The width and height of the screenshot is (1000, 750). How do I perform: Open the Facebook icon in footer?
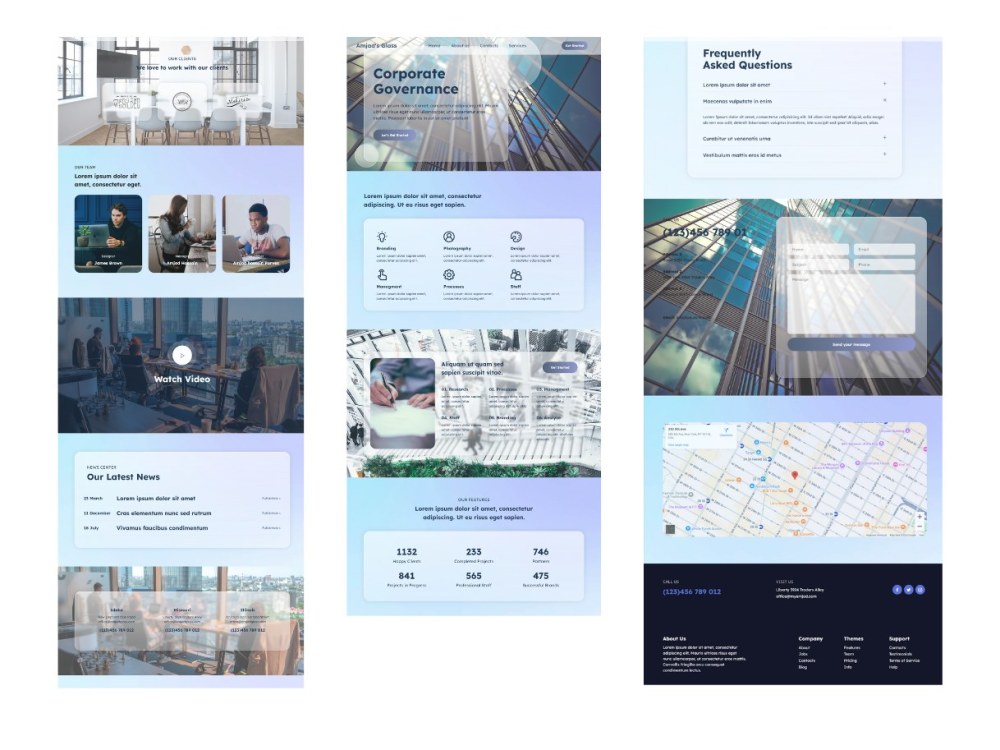pyautogui.click(x=897, y=590)
